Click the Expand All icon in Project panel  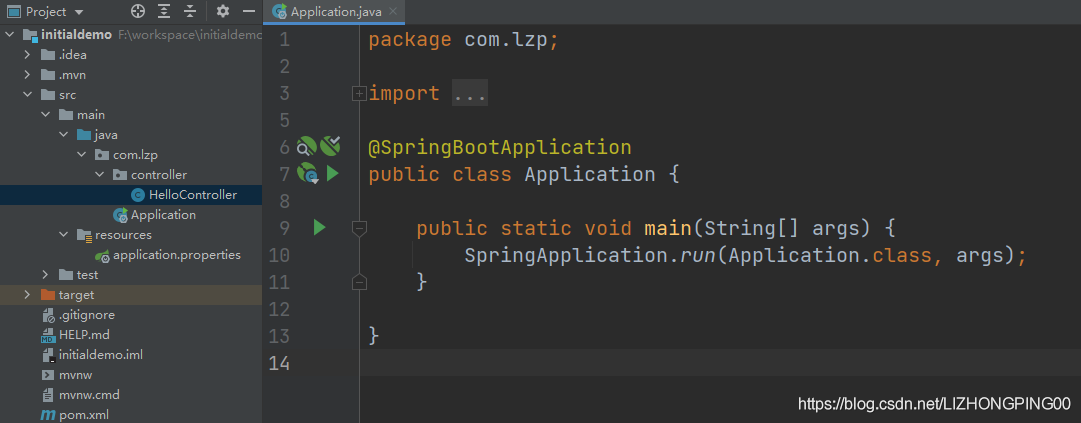(x=163, y=12)
